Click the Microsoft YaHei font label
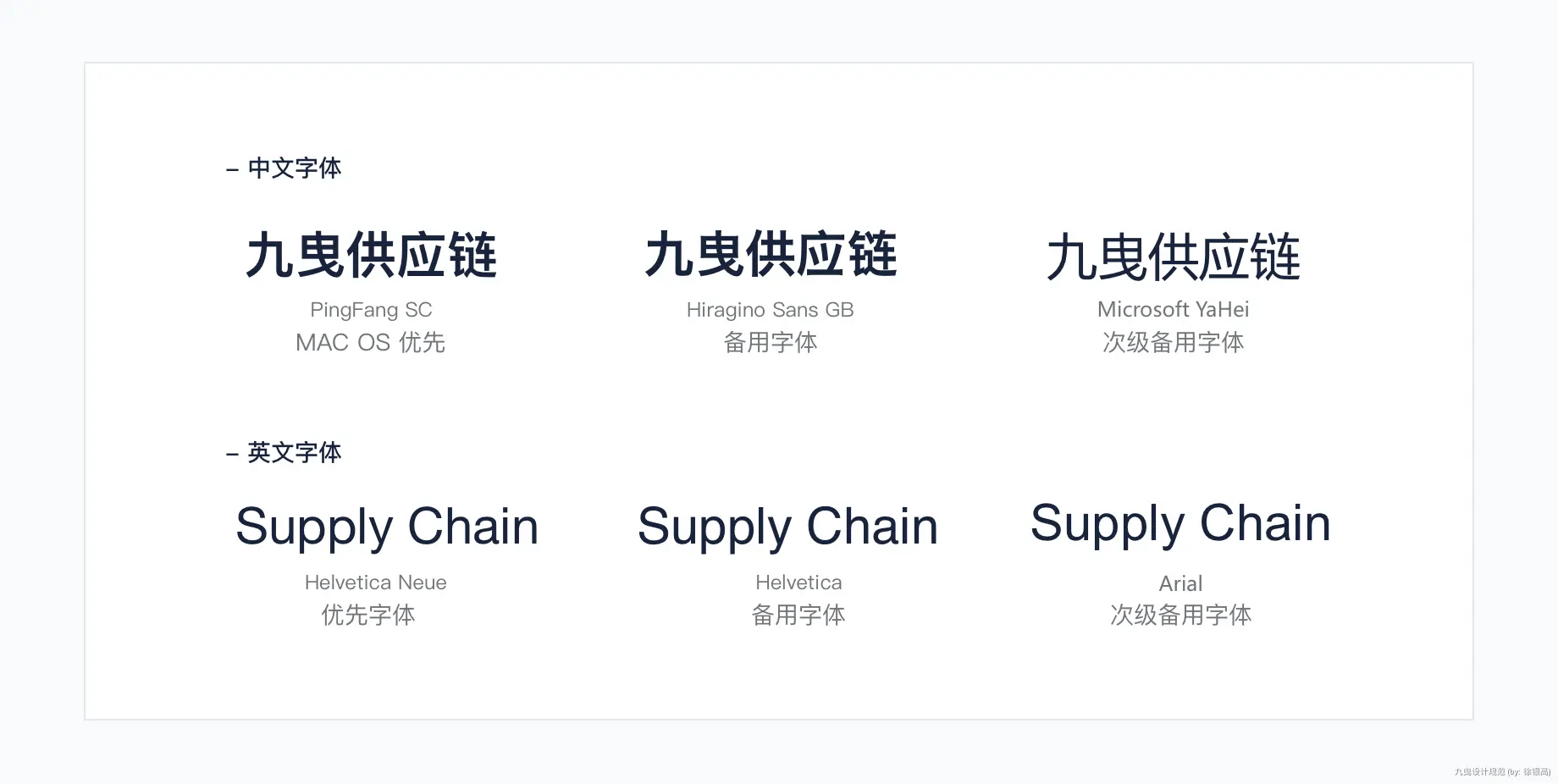Viewport: 1558px width, 784px height. [1173, 309]
